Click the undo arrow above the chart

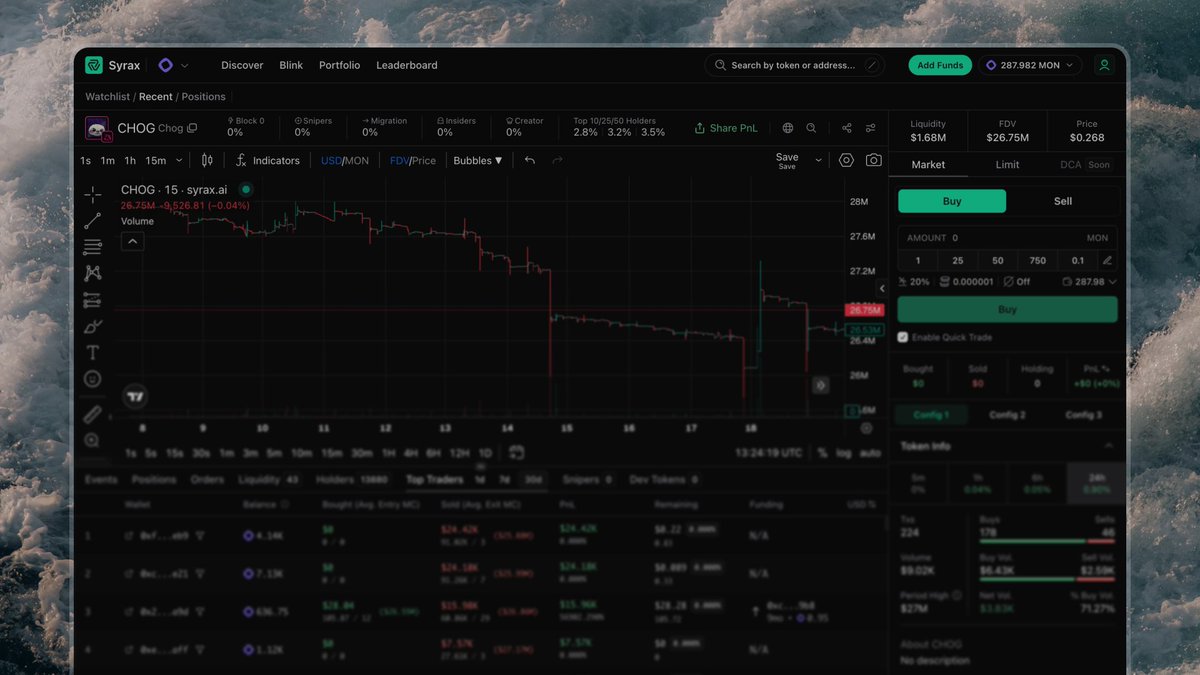coord(529,160)
